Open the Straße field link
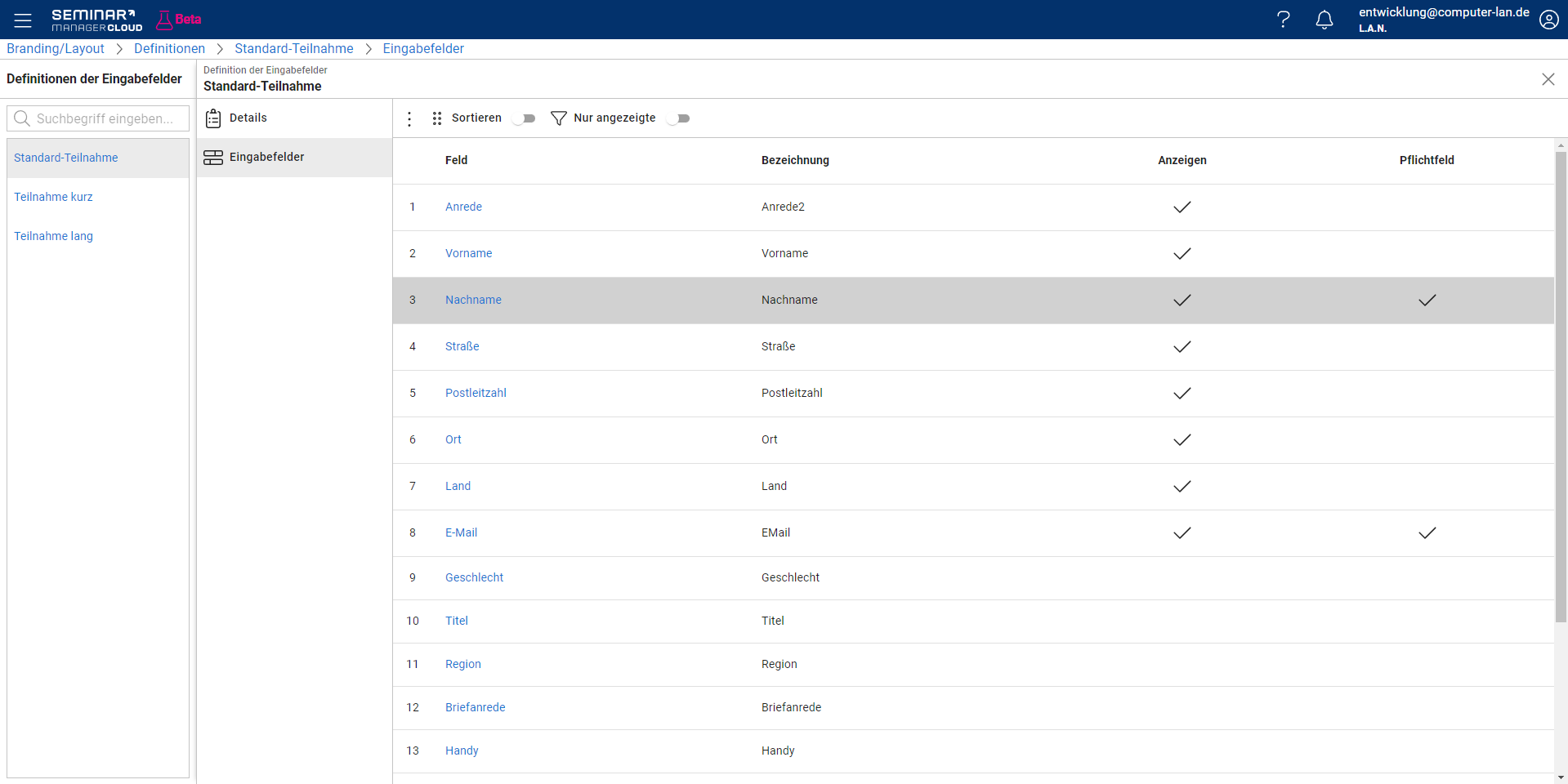The width and height of the screenshot is (1568, 784). (x=462, y=347)
